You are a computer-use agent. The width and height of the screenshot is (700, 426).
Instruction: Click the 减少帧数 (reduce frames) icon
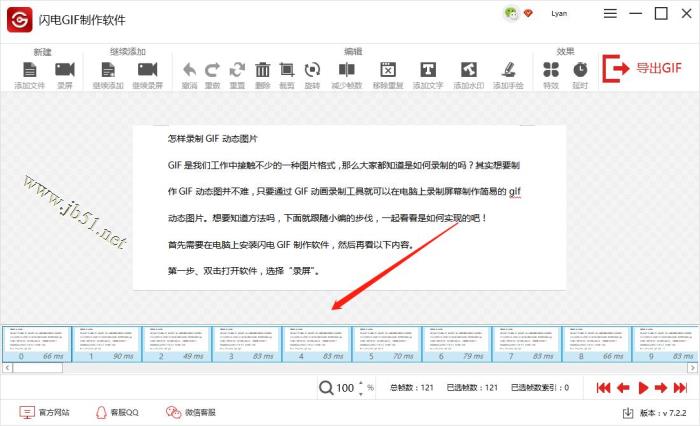(346, 70)
